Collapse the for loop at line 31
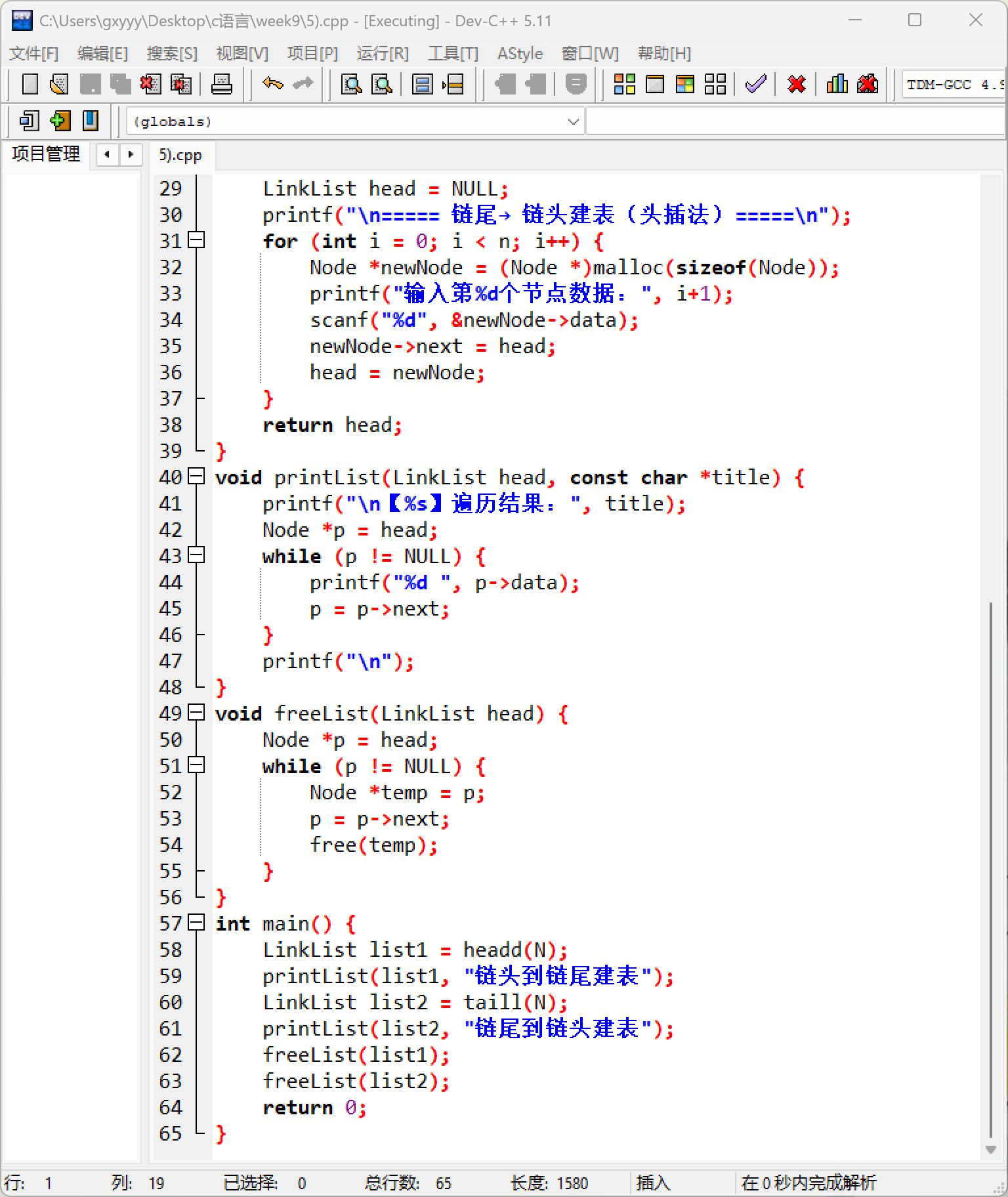1008x1197 pixels. click(196, 240)
